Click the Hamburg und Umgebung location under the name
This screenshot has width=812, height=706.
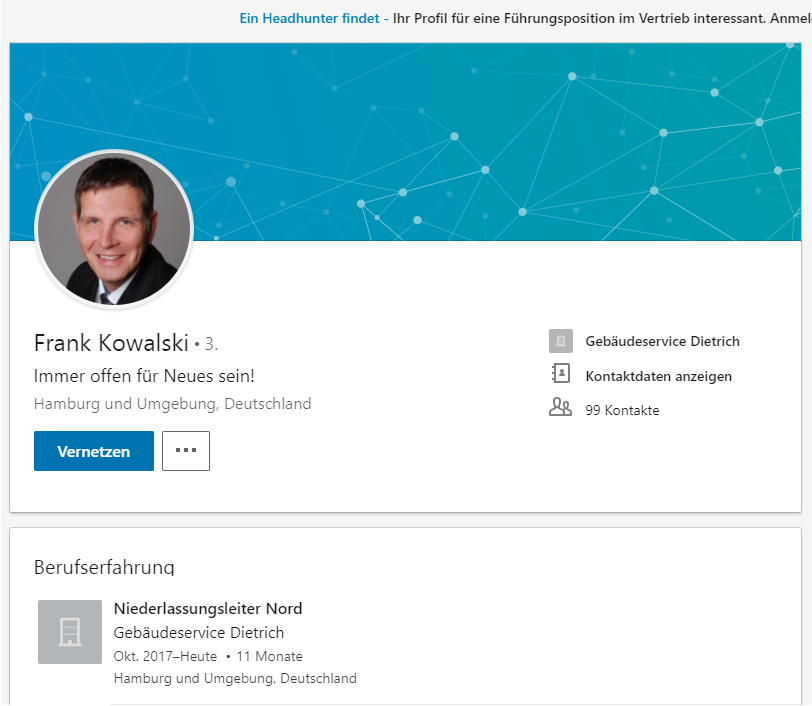click(172, 404)
